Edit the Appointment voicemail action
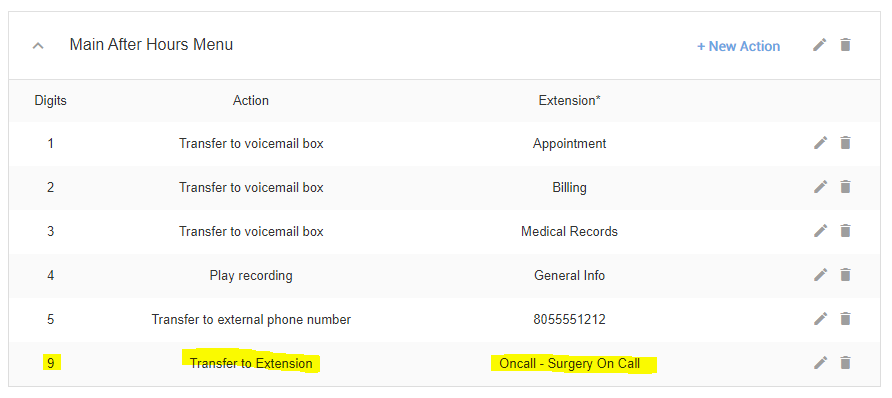892x398 pixels. pyautogui.click(x=820, y=143)
